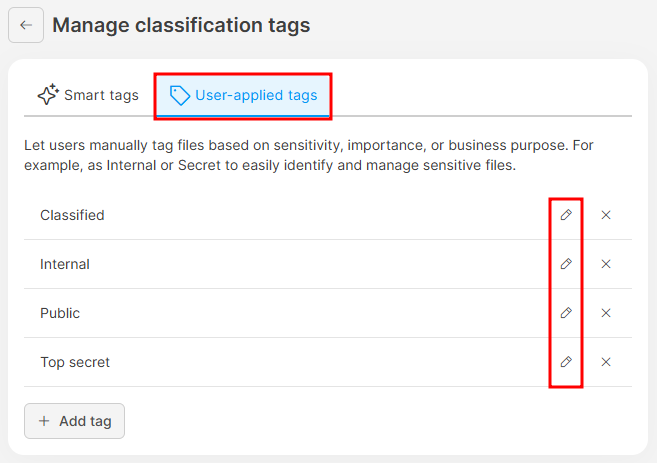This screenshot has height=463, width=657.
Task: Edit the Classified tag with pencil icon
Action: click(566, 215)
